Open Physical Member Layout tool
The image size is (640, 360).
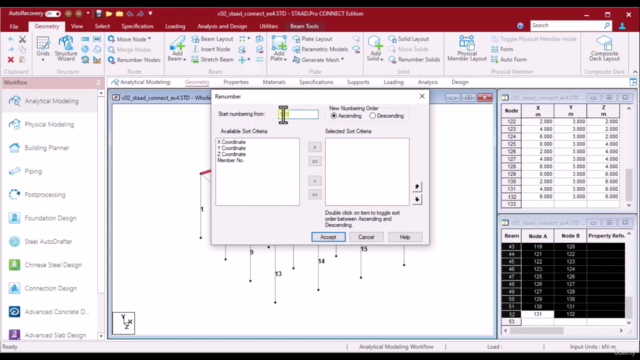[467, 49]
